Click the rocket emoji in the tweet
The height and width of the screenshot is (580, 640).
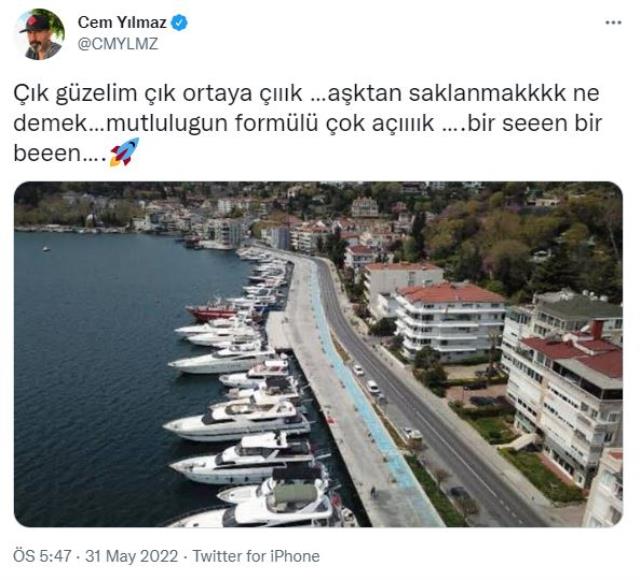(124, 152)
